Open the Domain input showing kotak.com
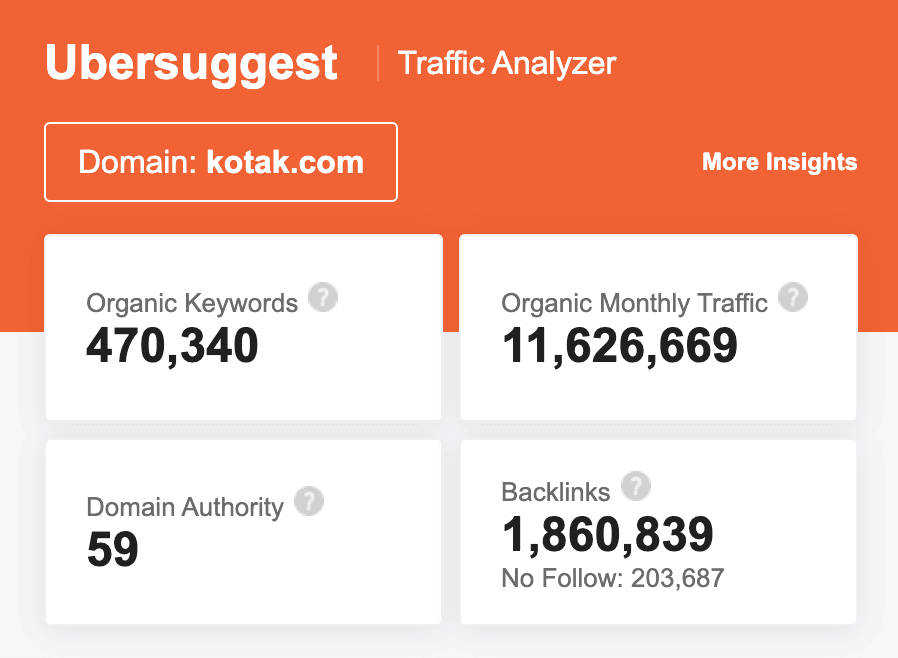Image resolution: width=898 pixels, height=658 pixels. click(220, 161)
